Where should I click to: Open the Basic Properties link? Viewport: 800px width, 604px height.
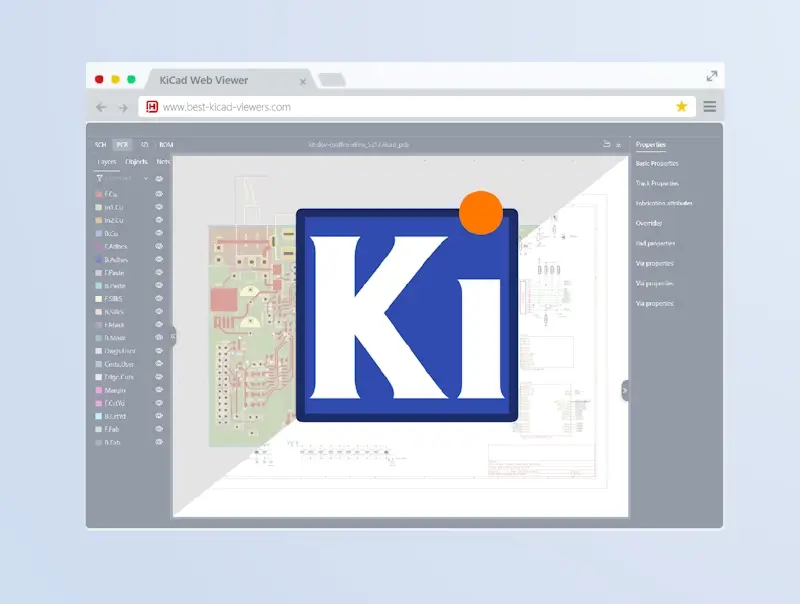click(x=658, y=163)
